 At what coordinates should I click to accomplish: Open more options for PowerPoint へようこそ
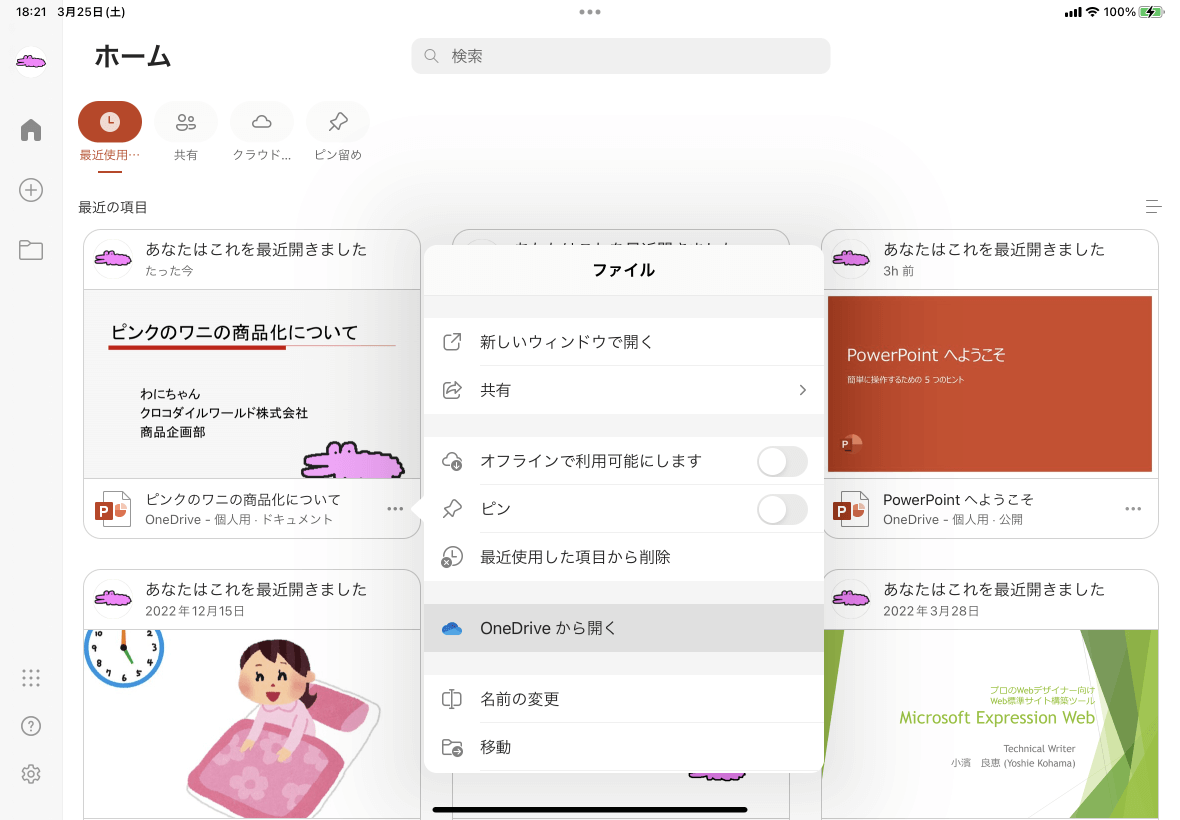[1133, 509]
